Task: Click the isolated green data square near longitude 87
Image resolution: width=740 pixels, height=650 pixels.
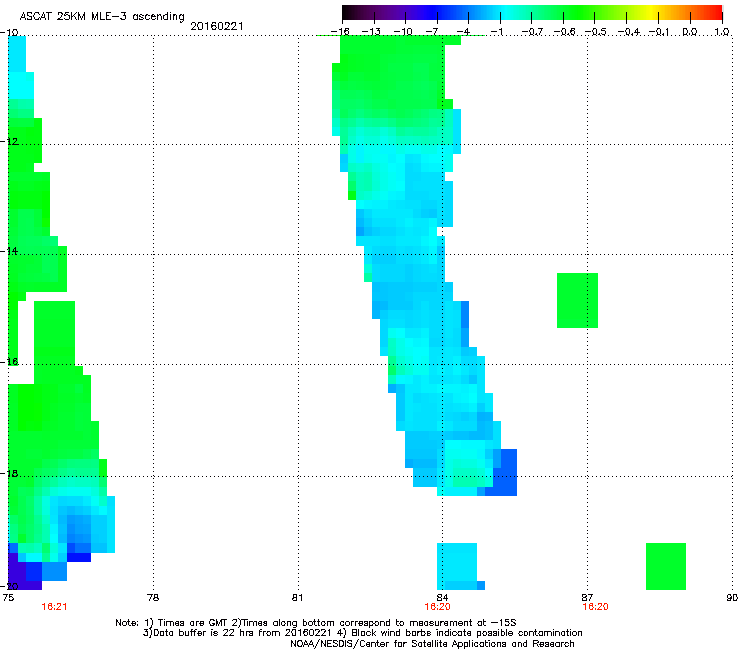Action: click(577, 300)
